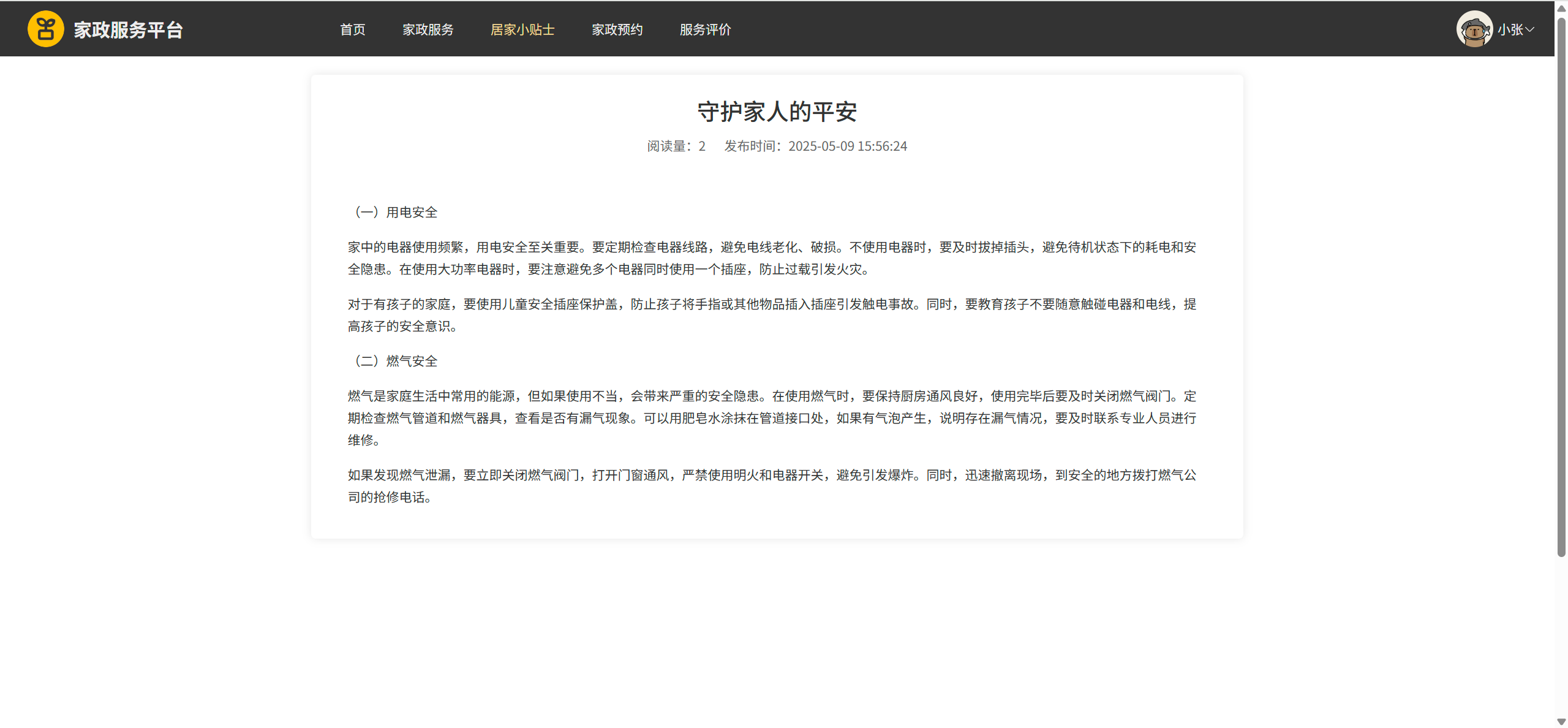Click the 发布时间 timestamp
Image resolution: width=1568 pixels, height=728 pixels.
pos(815,146)
